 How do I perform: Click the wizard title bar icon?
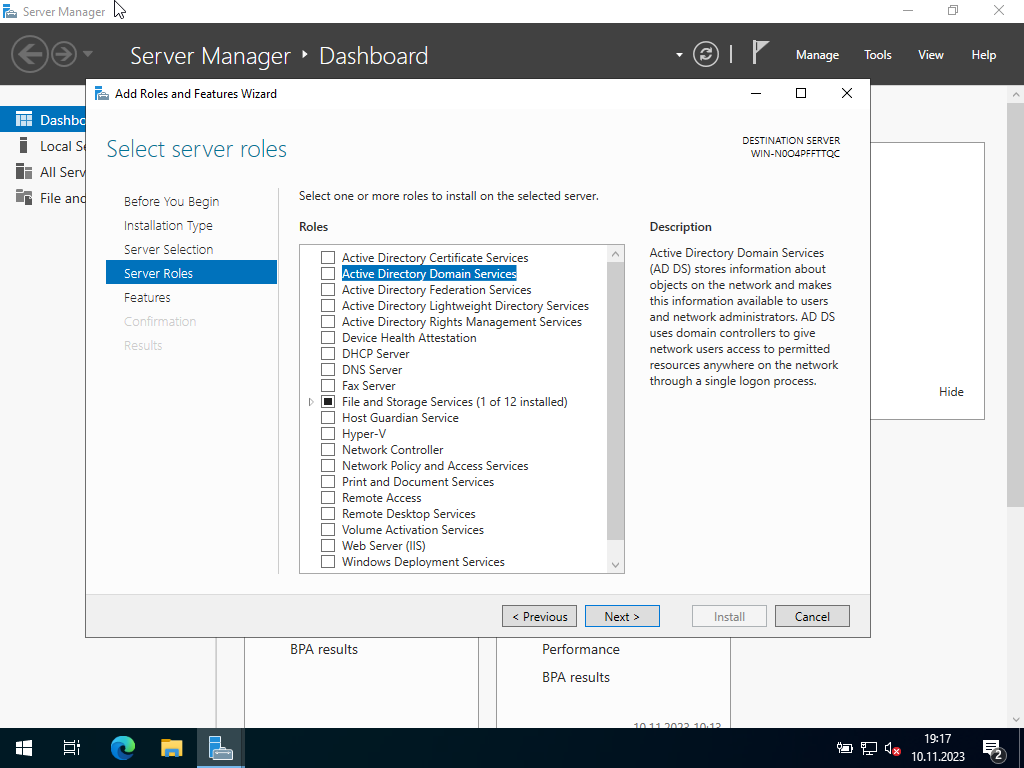(102, 93)
